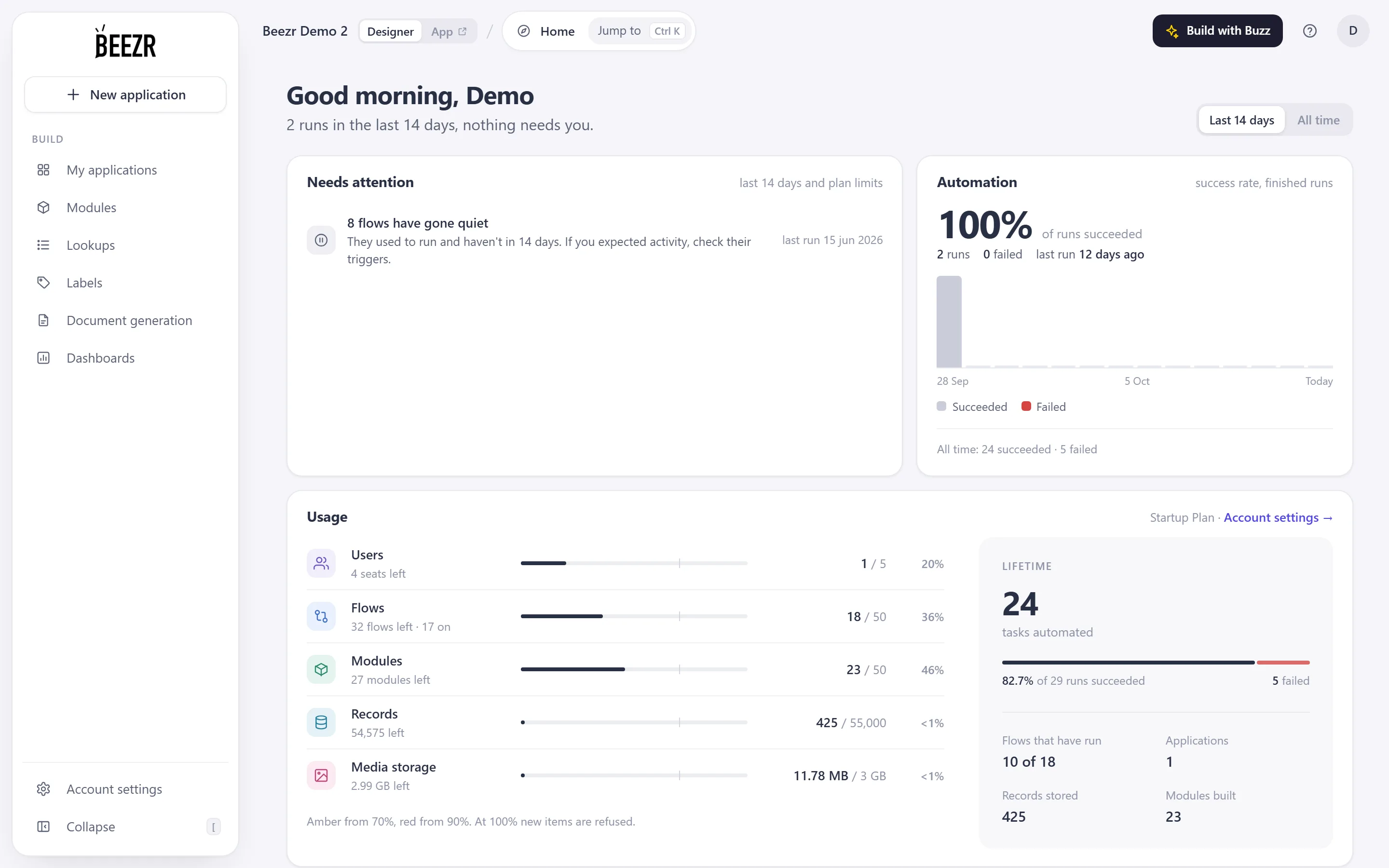Image resolution: width=1389 pixels, height=868 pixels.
Task: Click Build with Buzz button
Action: point(1217,31)
